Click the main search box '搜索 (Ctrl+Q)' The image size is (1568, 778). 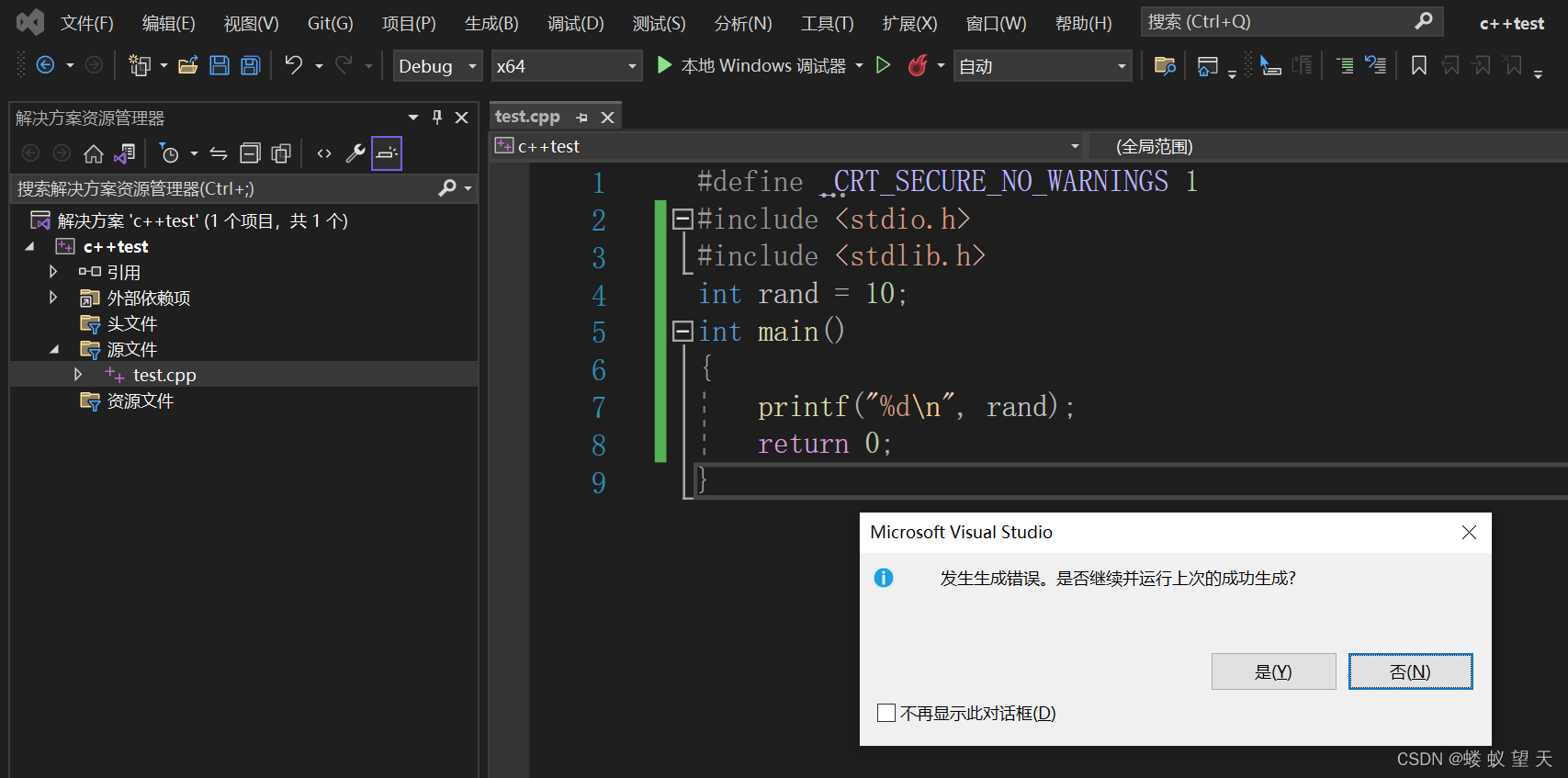tap(1292, 21)
